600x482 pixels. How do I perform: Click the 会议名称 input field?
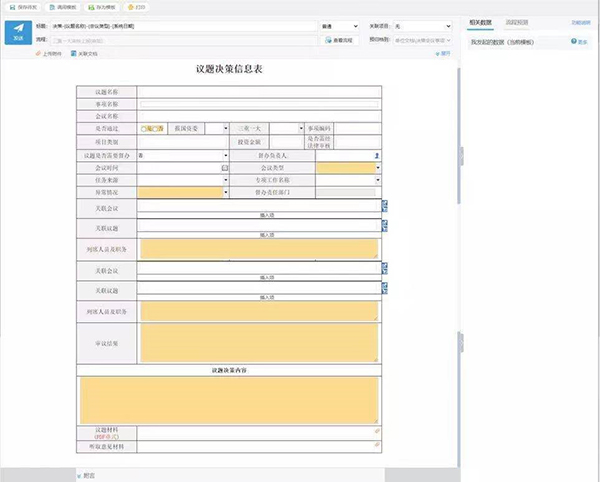pos(259,116)
